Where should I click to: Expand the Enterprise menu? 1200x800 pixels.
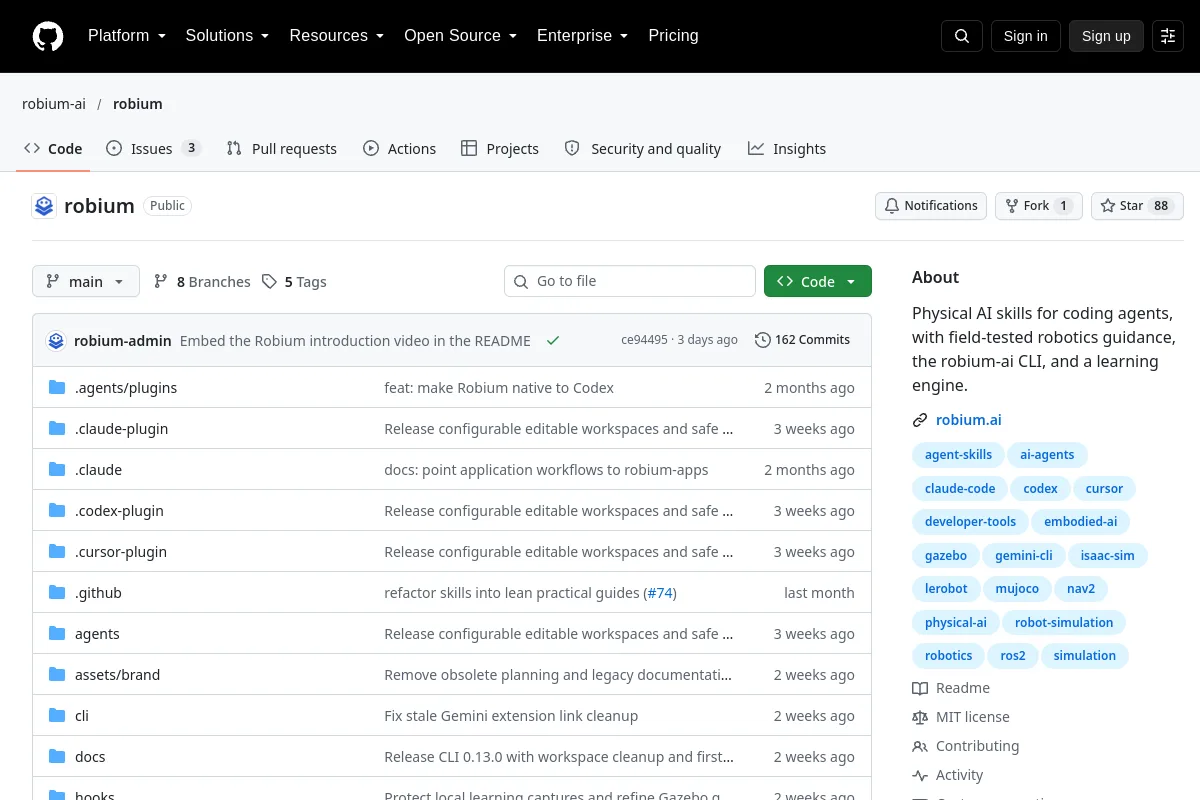[582, 36]
